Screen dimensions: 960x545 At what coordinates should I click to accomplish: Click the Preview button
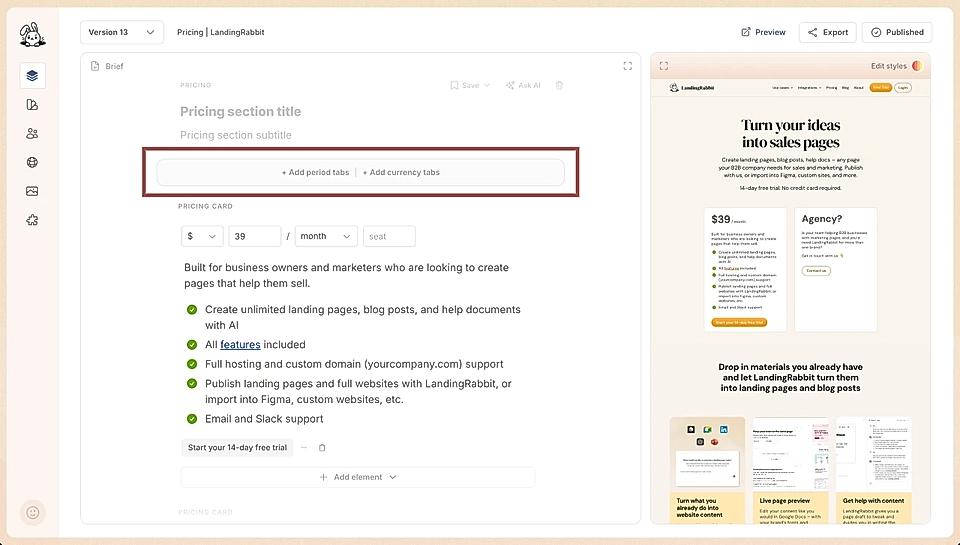click(763, 32)
